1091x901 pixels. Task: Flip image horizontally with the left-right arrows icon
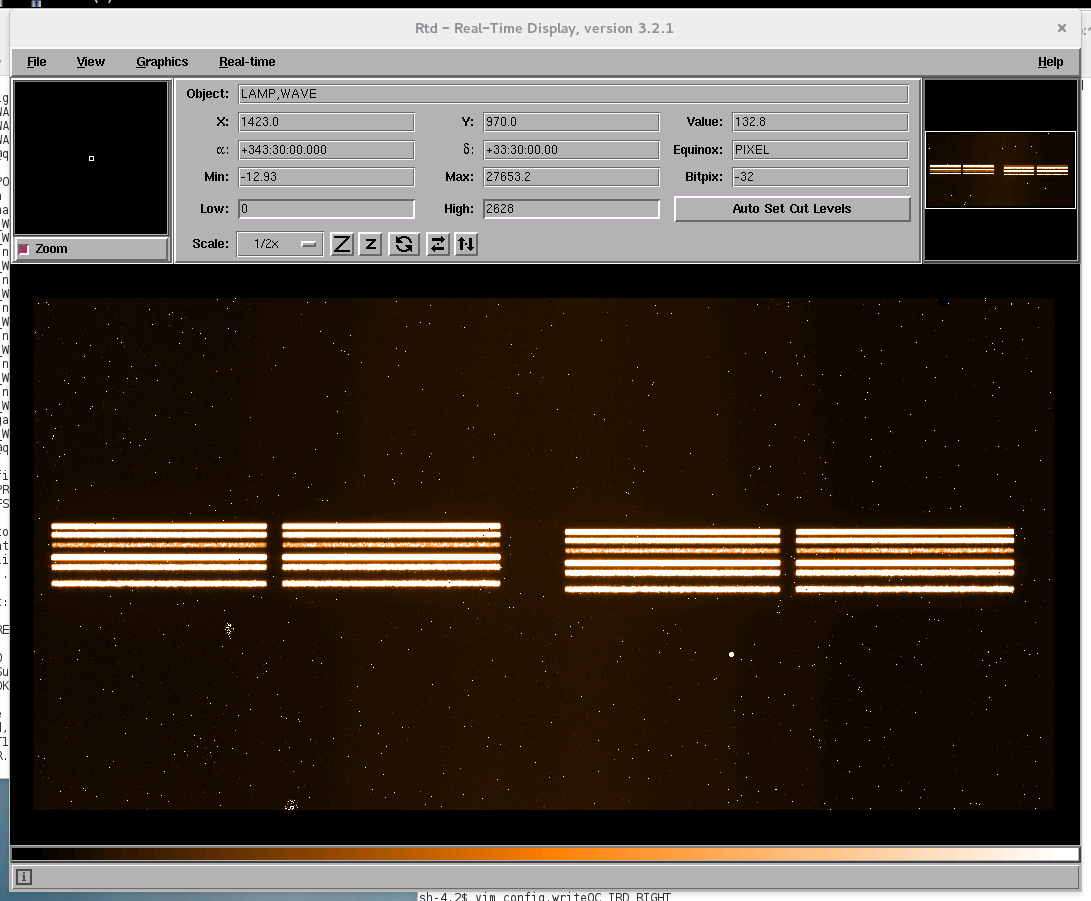coord(437,244)
